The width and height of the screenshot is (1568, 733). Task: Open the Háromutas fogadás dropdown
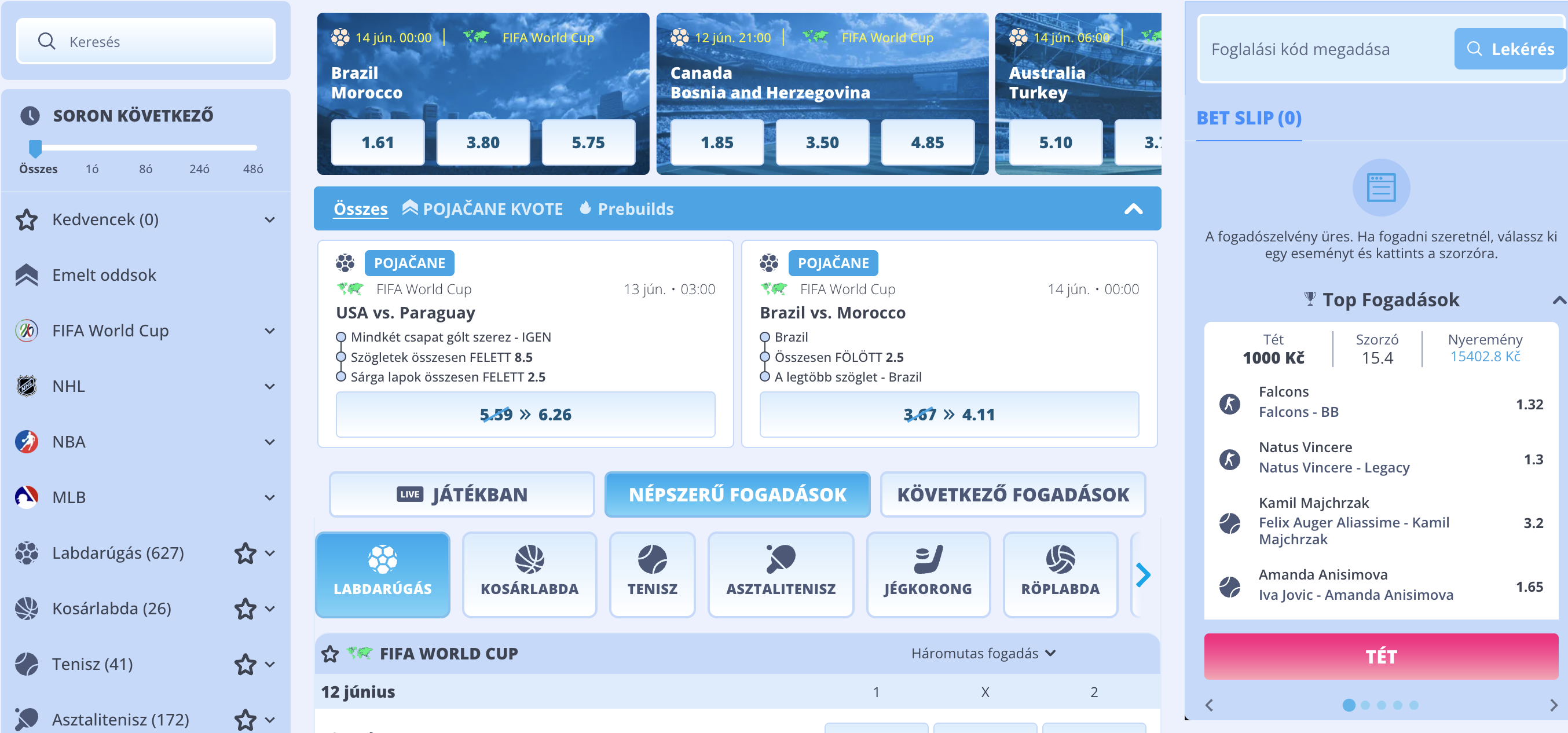point(983,653)
